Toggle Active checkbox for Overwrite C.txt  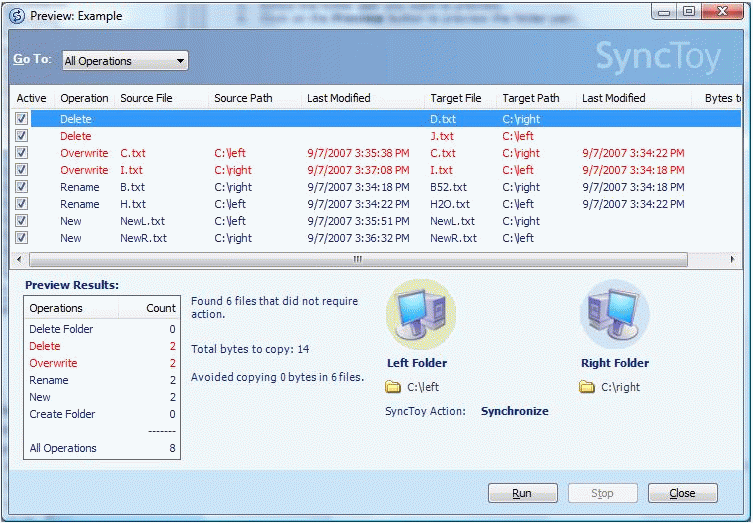[21, 153]
